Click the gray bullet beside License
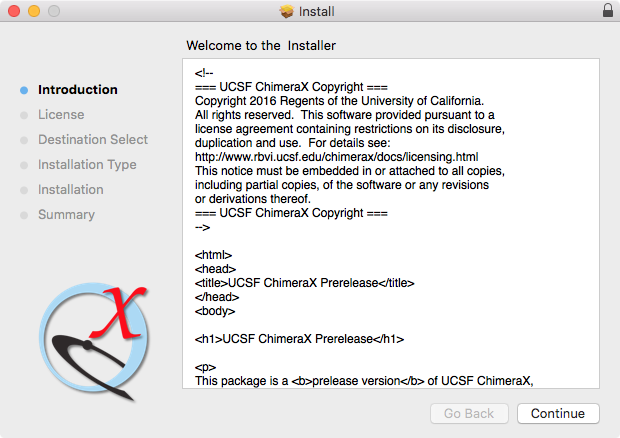The height and width of the screenshot is (438, 620). tap(24, 115)
